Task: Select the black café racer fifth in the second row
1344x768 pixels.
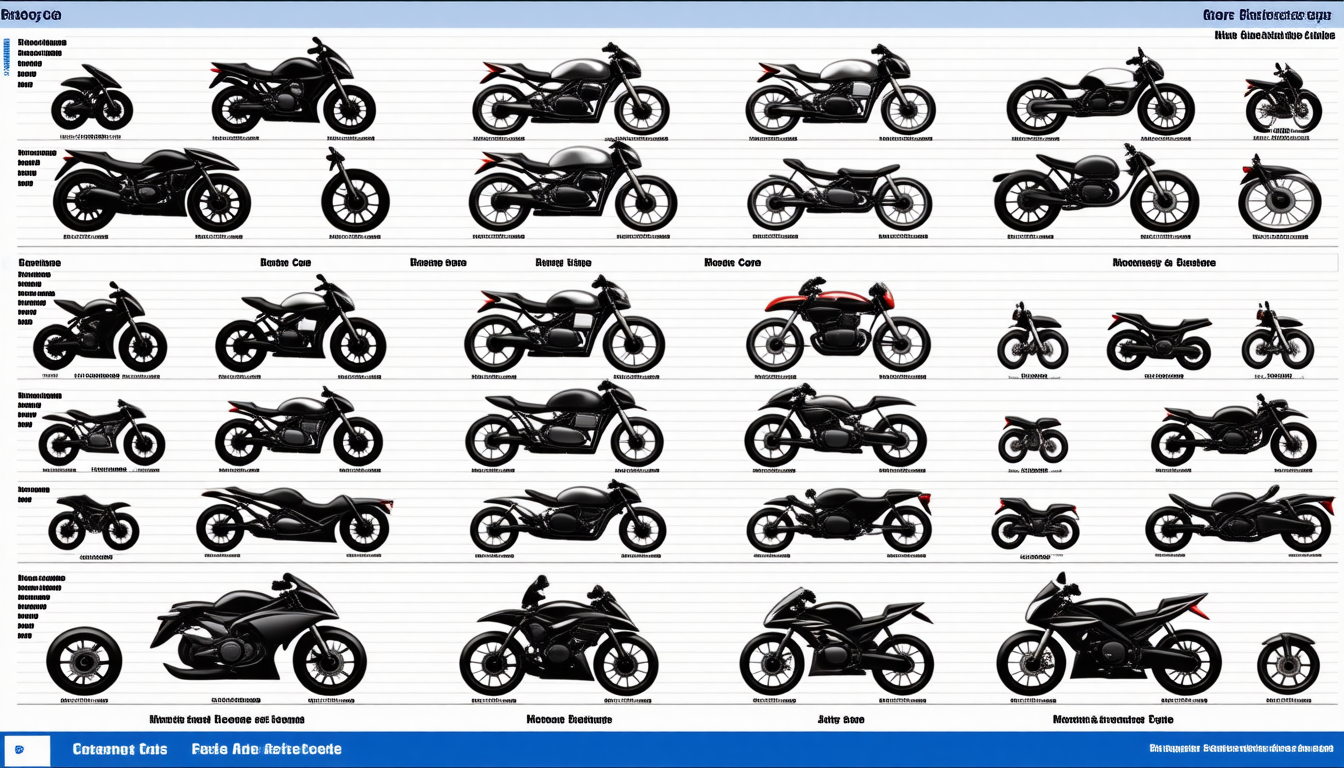Action: 1096,188
